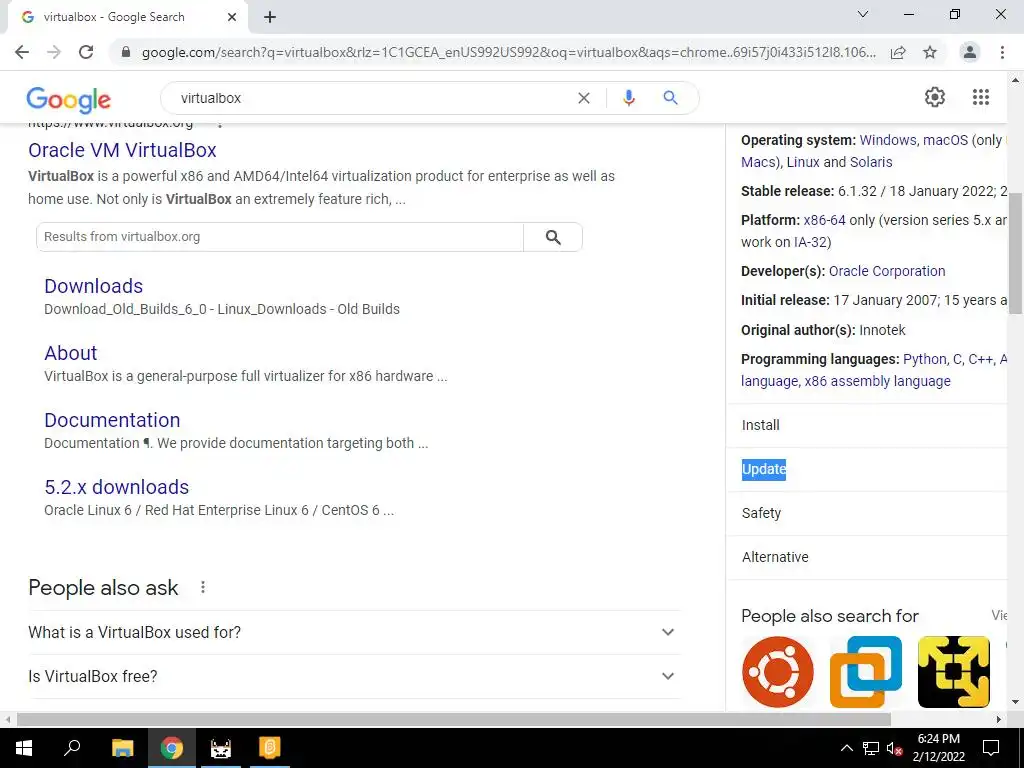Image resolution: width=1024 pixels, height=768 pixels.
Task: Open a new tab with the plus button
Action: point(270,17)
